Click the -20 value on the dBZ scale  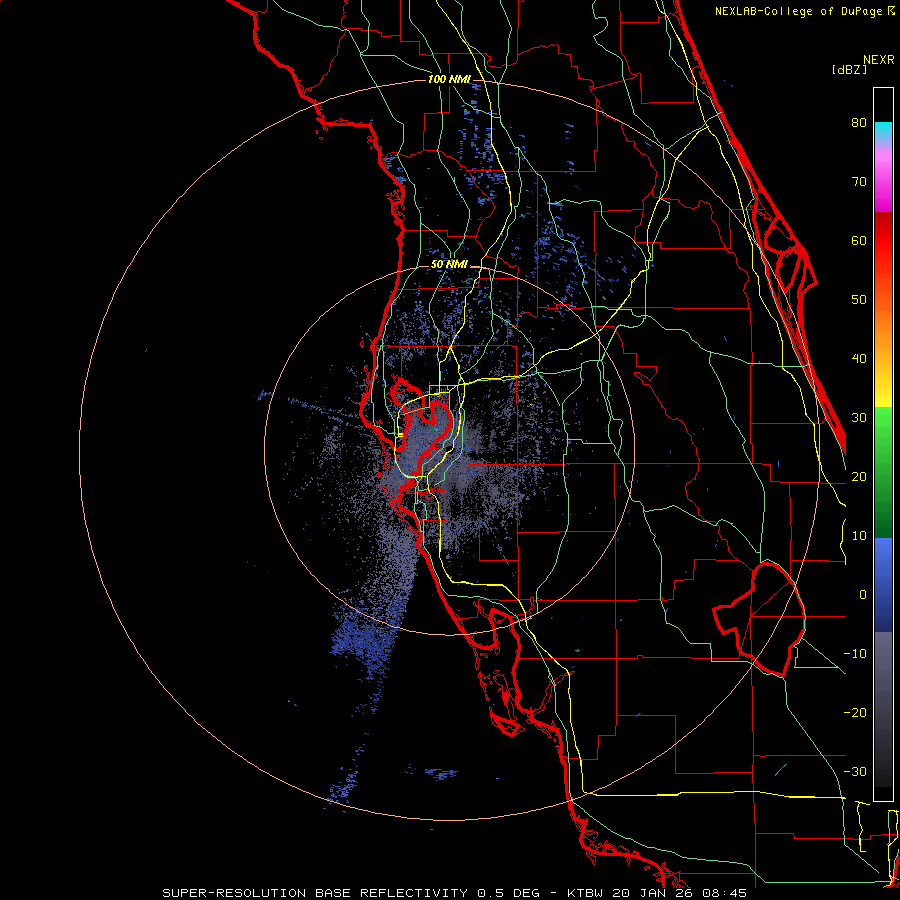[x=855, y=713]
